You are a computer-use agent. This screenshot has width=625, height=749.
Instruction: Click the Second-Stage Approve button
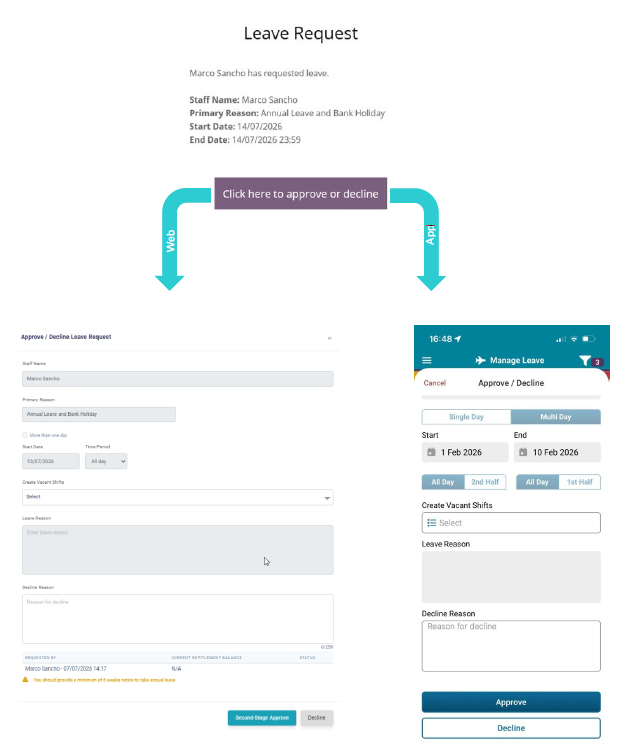(x=262, y=717)
